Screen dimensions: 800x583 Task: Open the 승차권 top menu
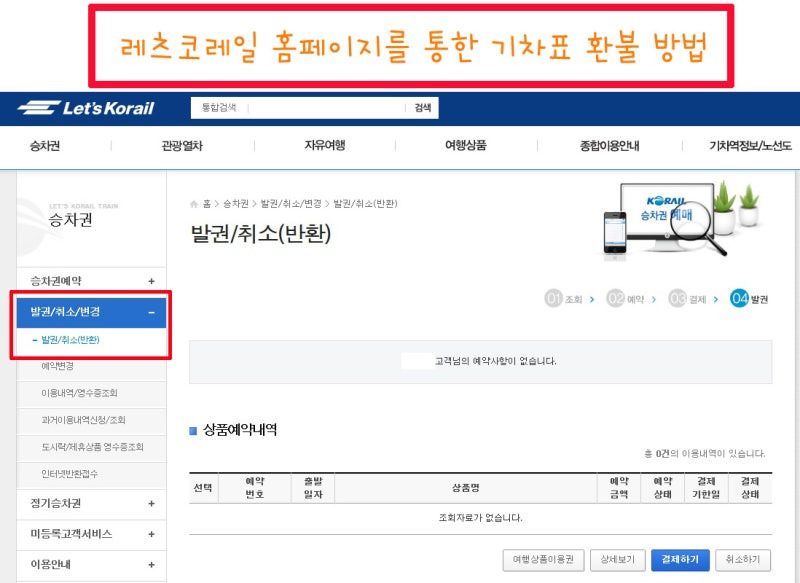(45, 146)
